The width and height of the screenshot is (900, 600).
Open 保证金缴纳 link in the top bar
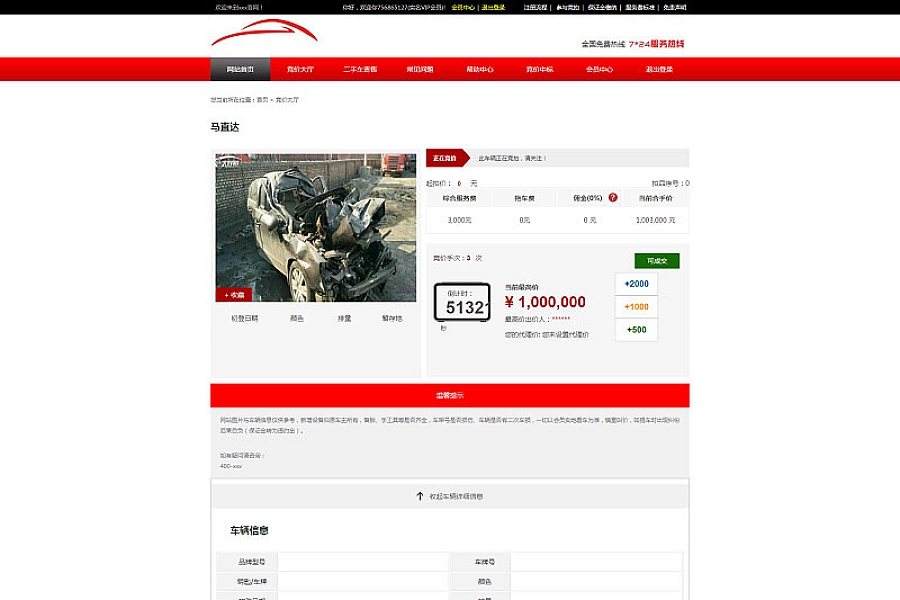(x=602, y=7)
